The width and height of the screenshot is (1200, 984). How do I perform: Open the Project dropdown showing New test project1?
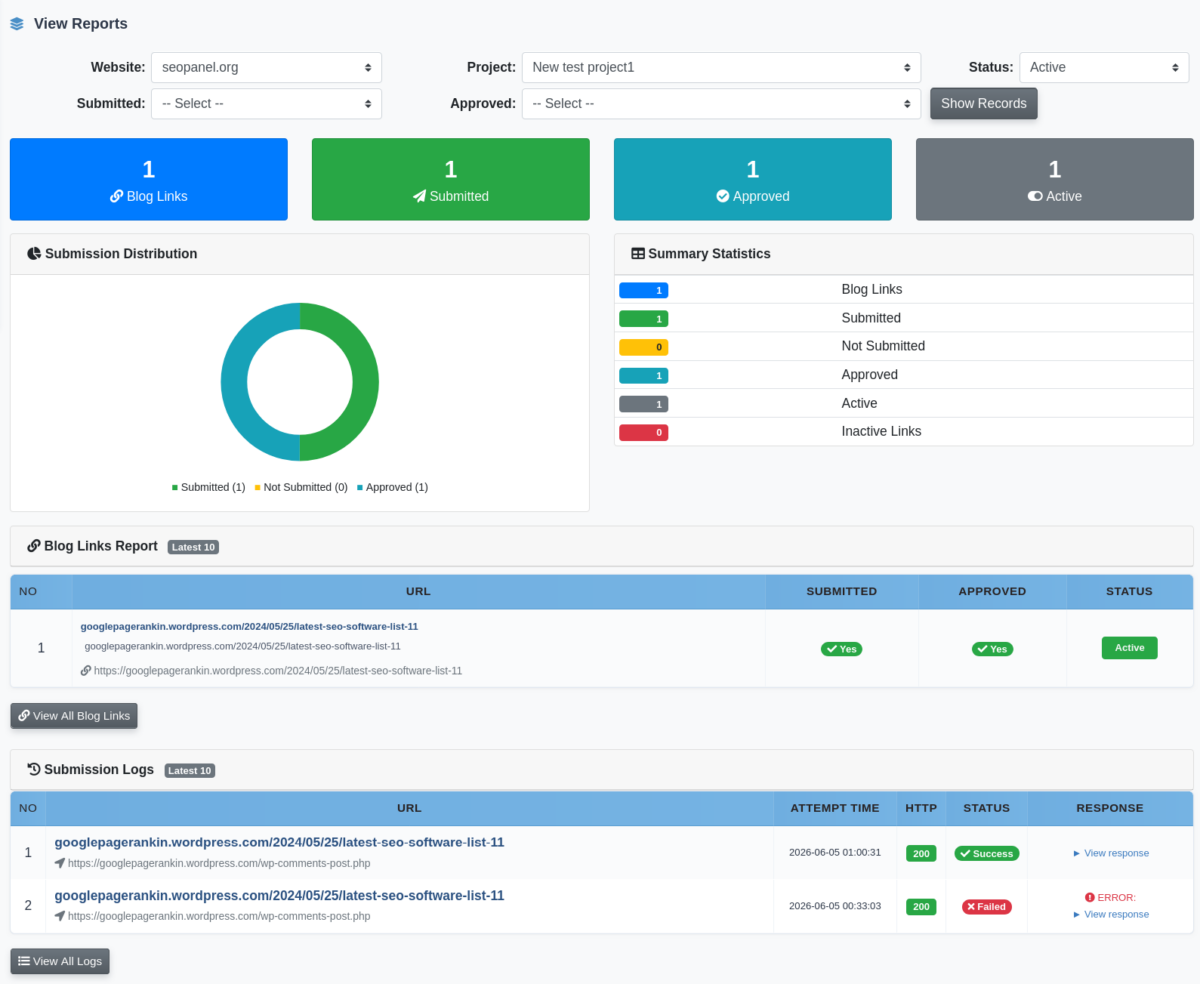(721, 68)
